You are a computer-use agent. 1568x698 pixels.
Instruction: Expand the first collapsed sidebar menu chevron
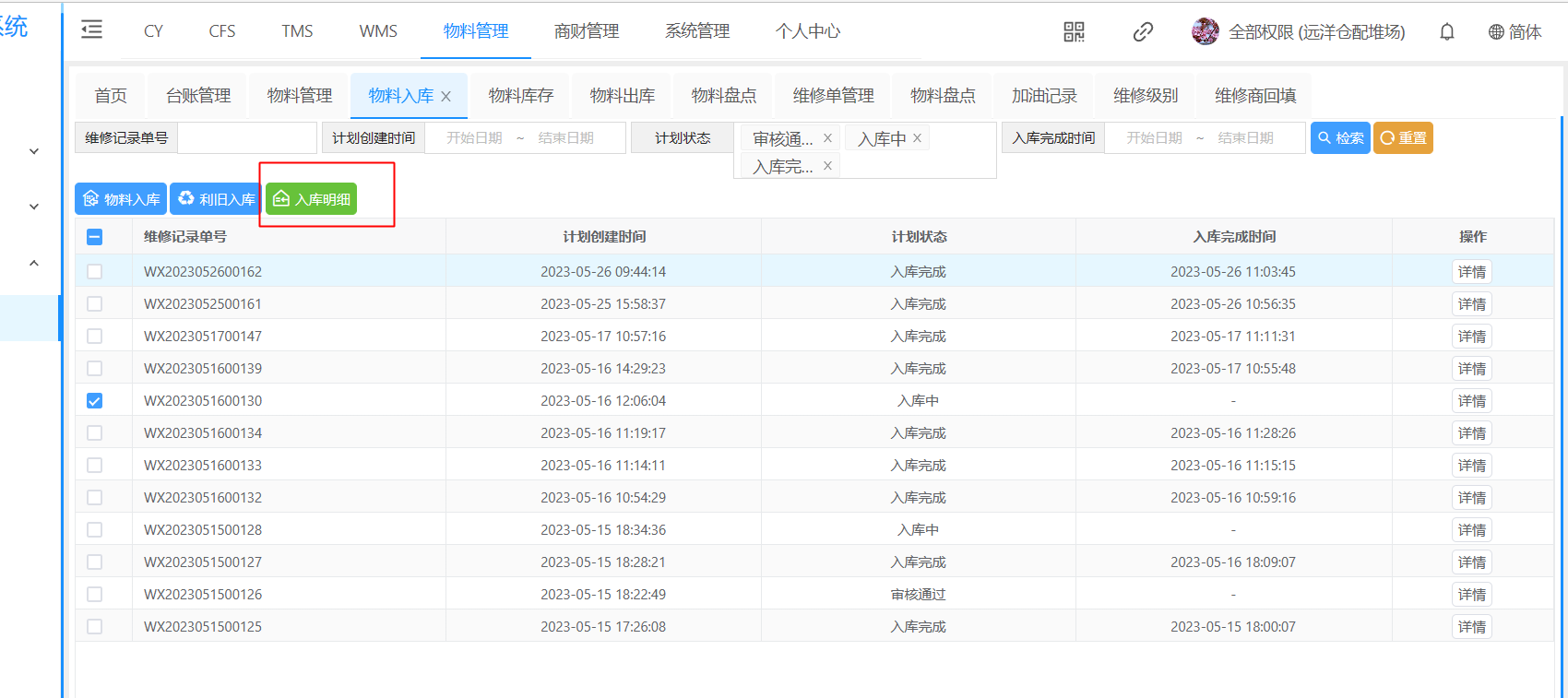(34, 151)
